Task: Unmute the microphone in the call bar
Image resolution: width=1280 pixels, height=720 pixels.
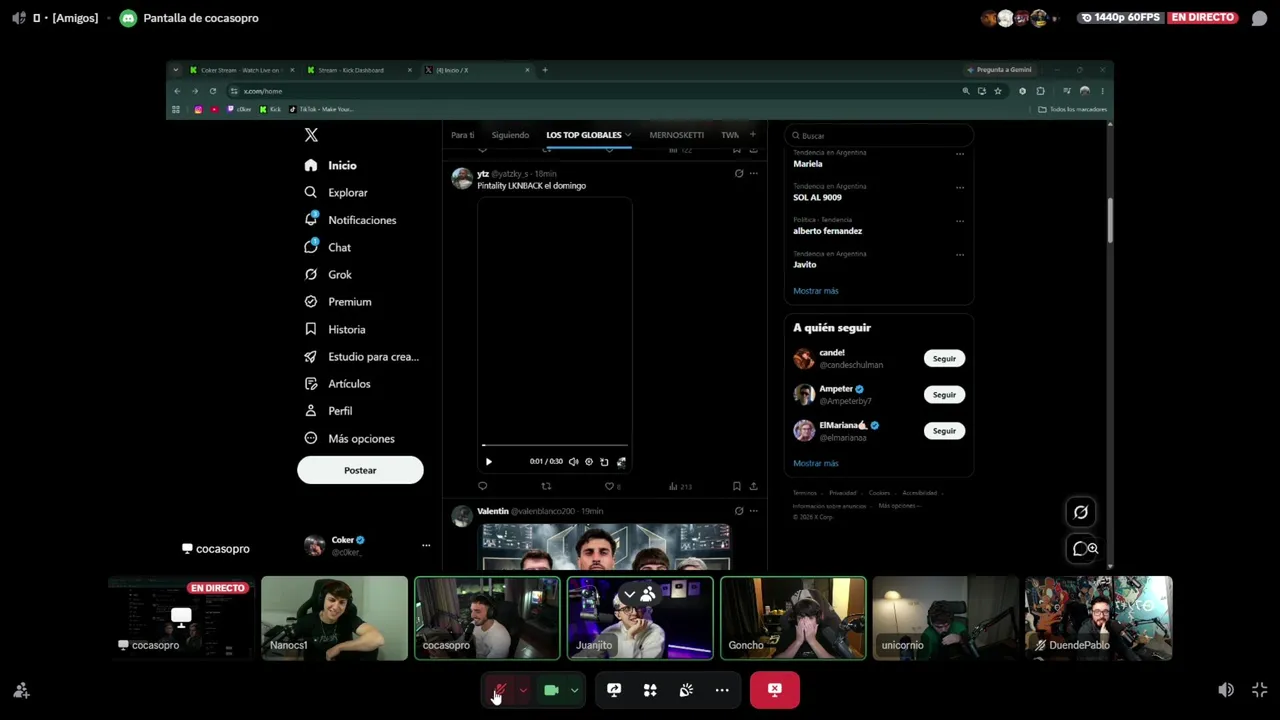Action: coord(499,690)
